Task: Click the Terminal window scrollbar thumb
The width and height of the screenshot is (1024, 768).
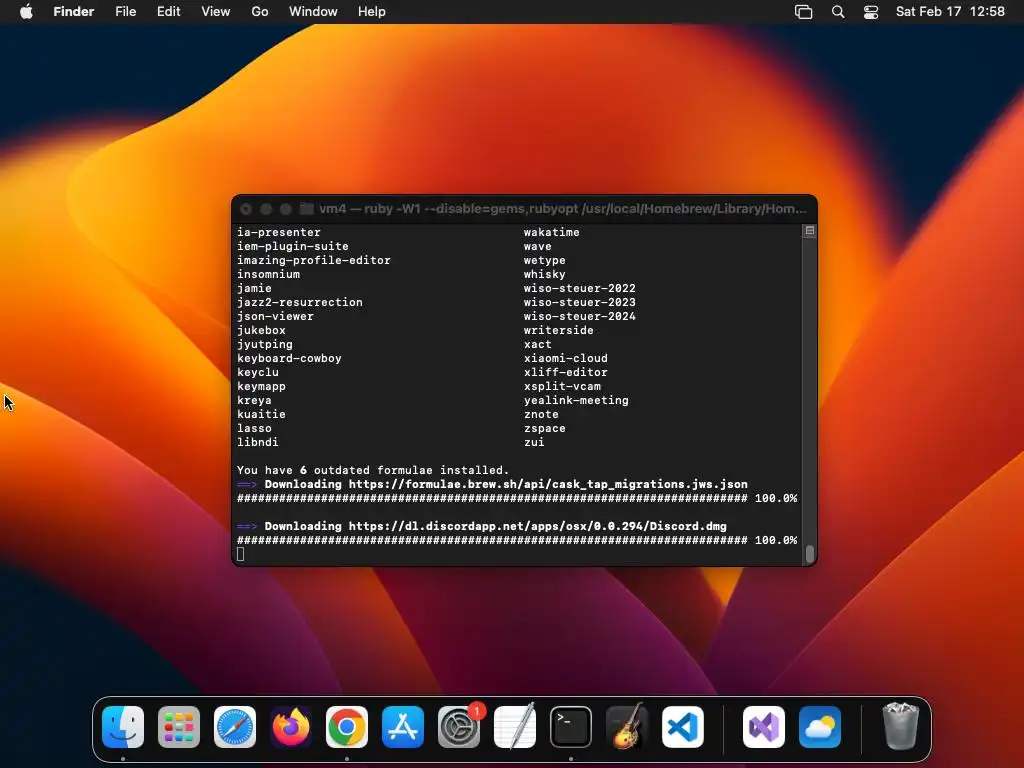Action: click(810, 554)
